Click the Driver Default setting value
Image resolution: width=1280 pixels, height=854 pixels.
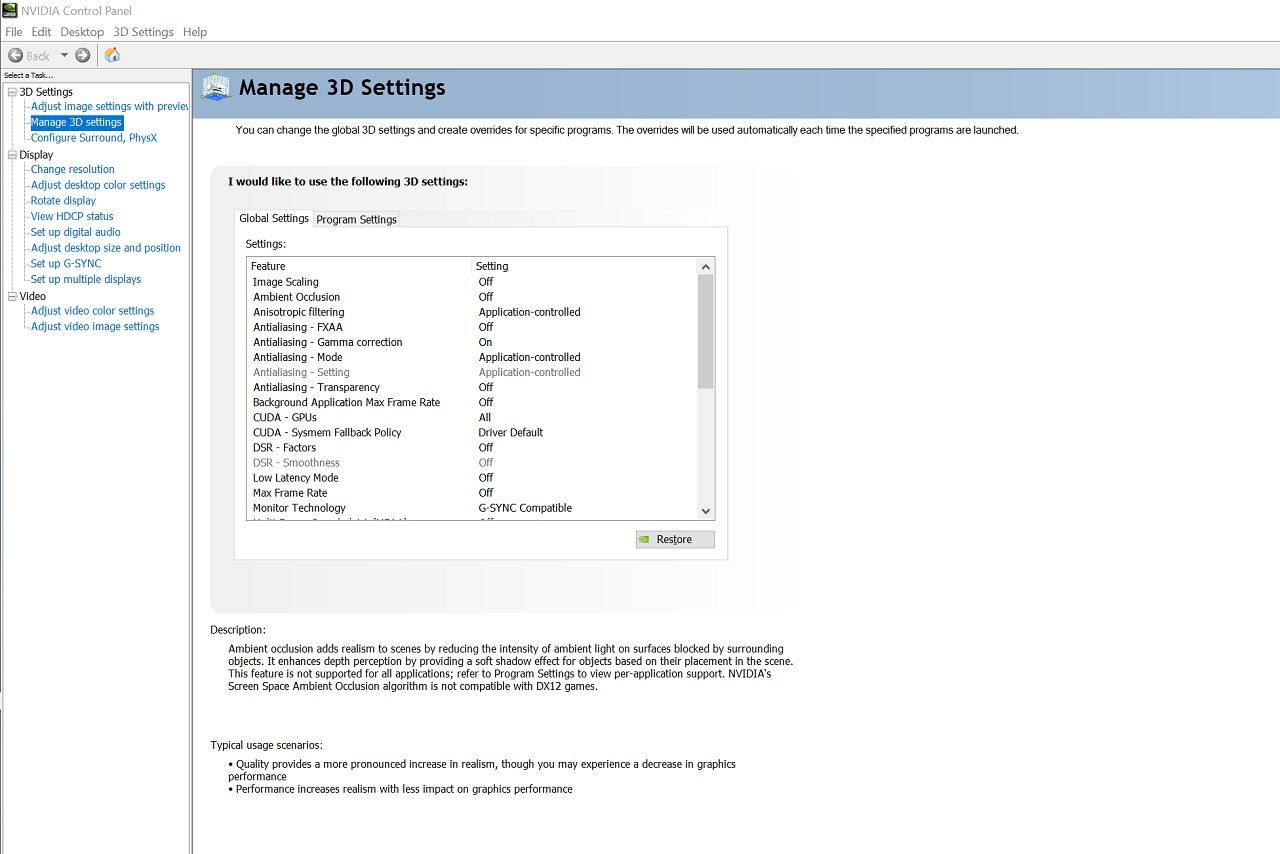coord(511,432)
